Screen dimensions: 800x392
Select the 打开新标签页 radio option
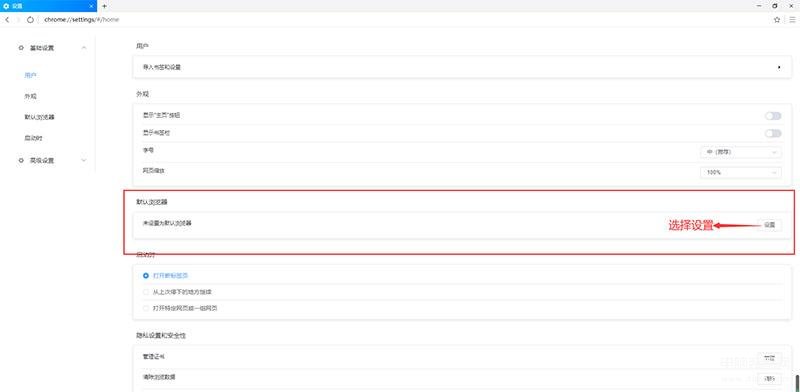[x=146, y=276]
